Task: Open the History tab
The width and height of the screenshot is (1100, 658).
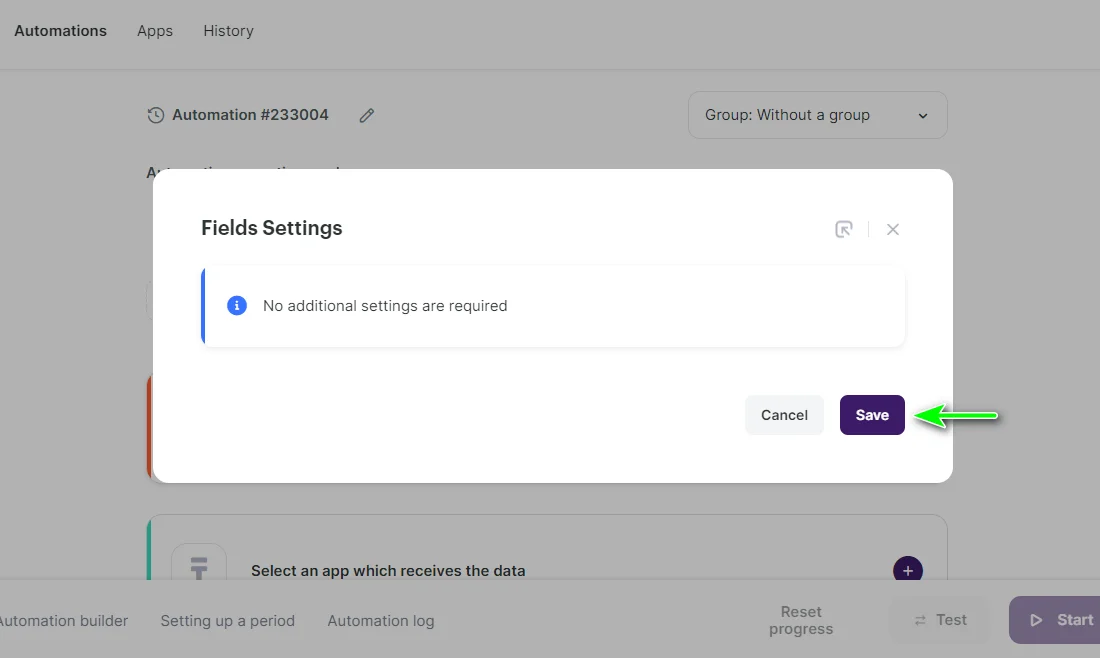Action: (x=228, y=31)
